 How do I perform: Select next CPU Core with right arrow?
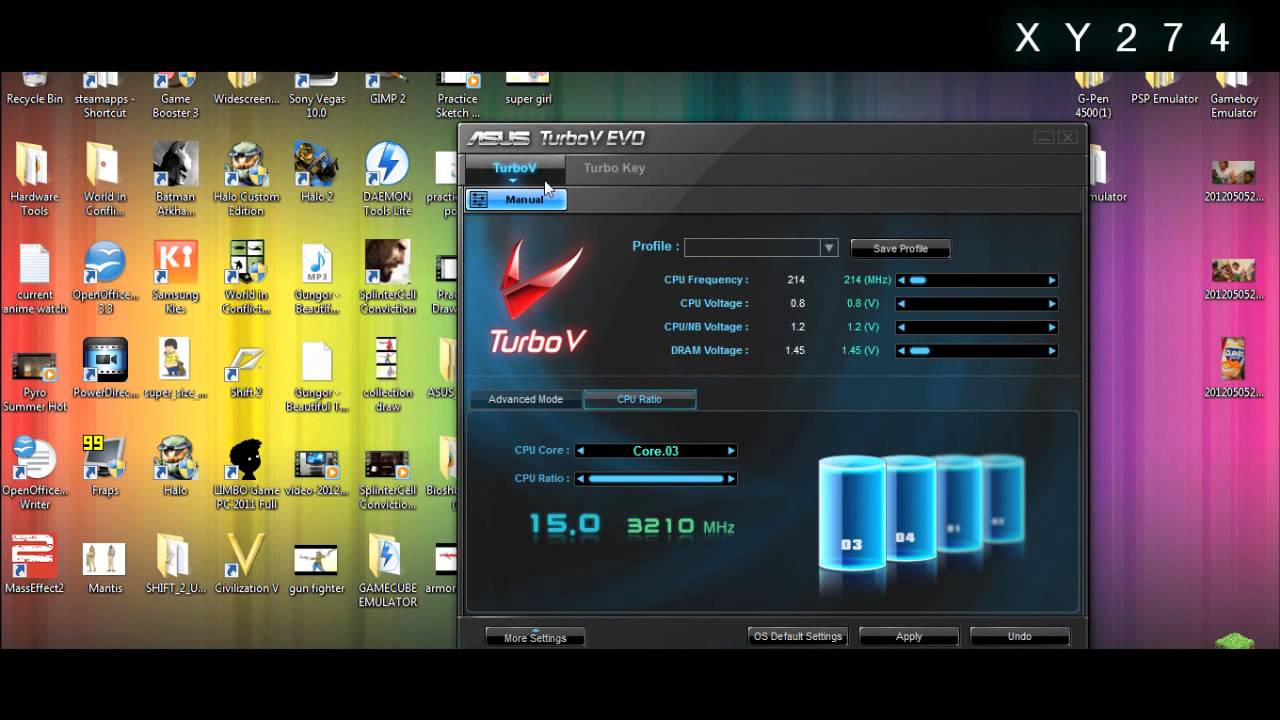click(731, 451)
